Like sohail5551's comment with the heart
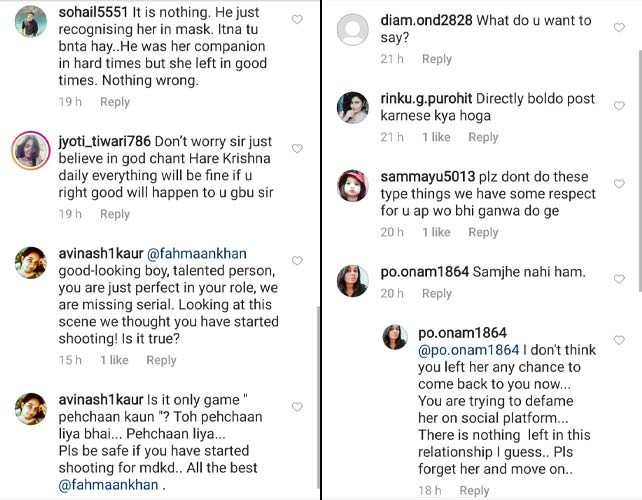This screenshot has width=642, height=500. tap(297, 19)
